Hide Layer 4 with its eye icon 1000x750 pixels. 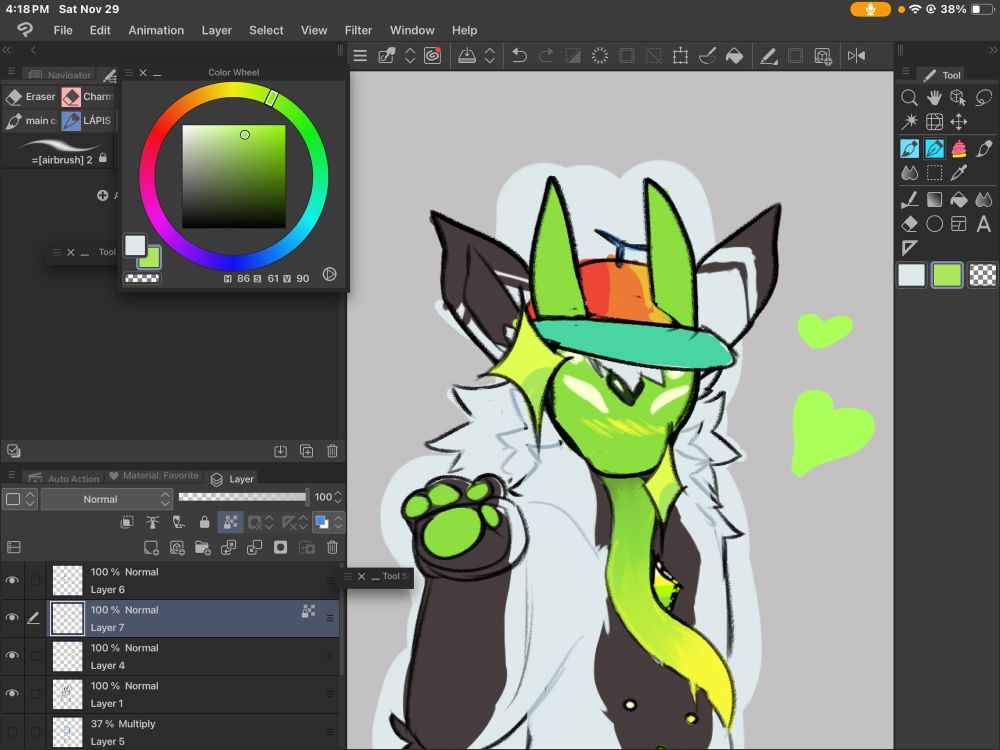point(11,656)
